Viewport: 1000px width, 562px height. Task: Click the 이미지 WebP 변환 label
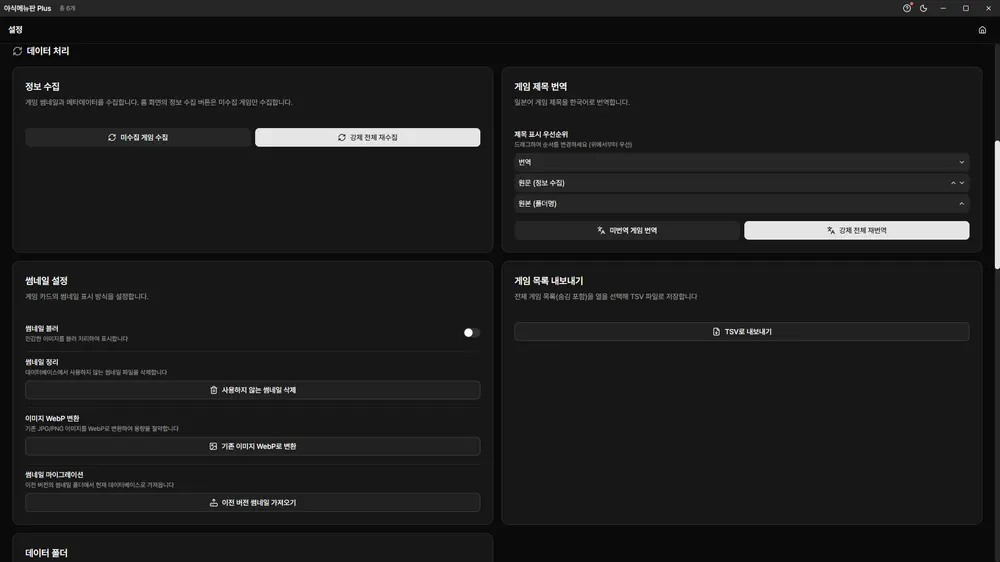click(52, 418)
